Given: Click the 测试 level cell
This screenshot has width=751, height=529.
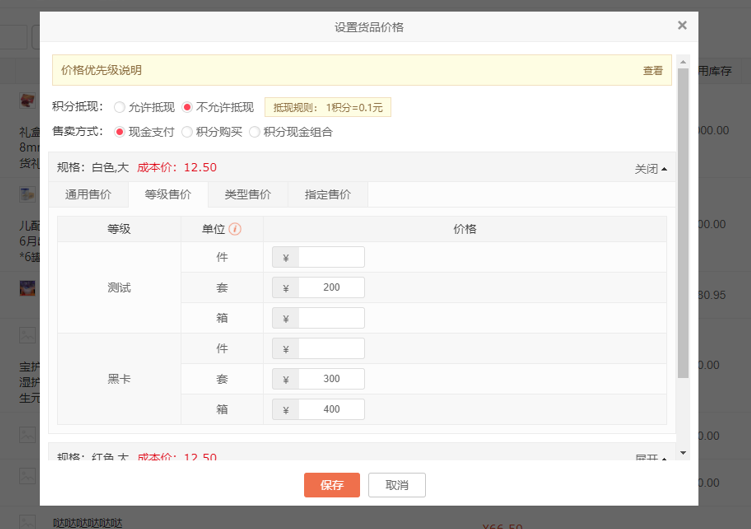Looking at the screenshot, I should 119,288.
